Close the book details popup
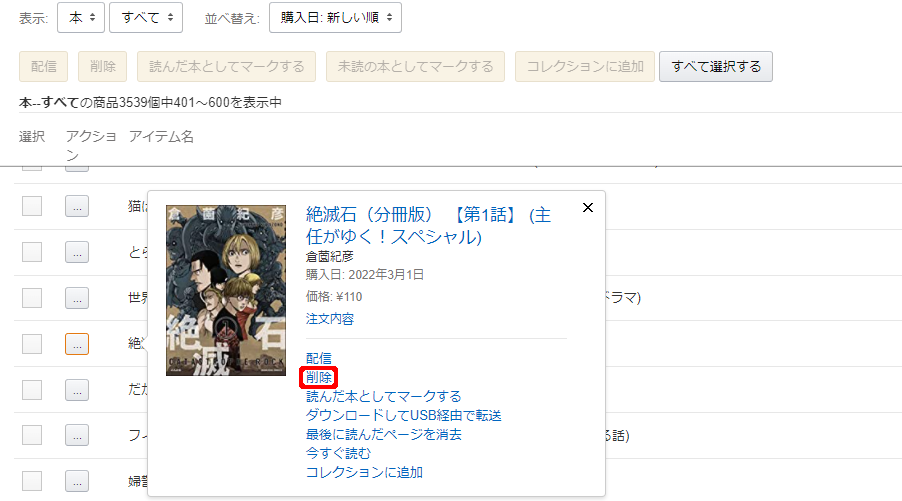This screenshot has width=902, height=501. pyautogui.click(x=587, y=208)
